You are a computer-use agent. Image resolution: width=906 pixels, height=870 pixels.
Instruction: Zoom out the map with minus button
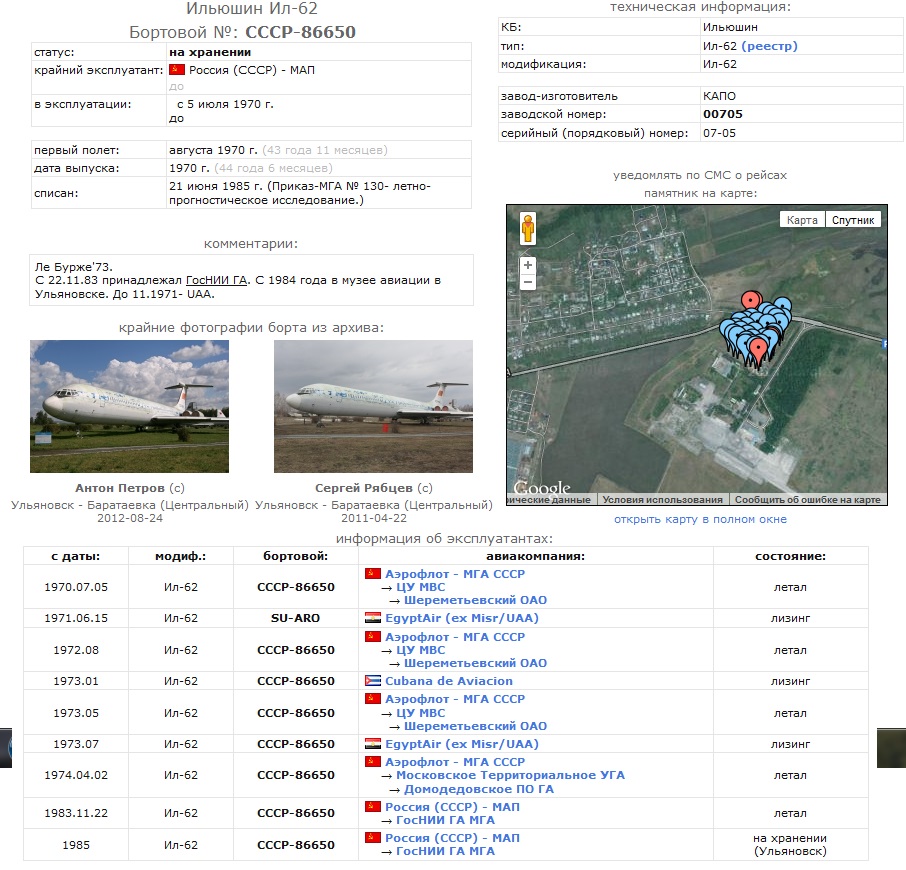click(x=527, y=283)
